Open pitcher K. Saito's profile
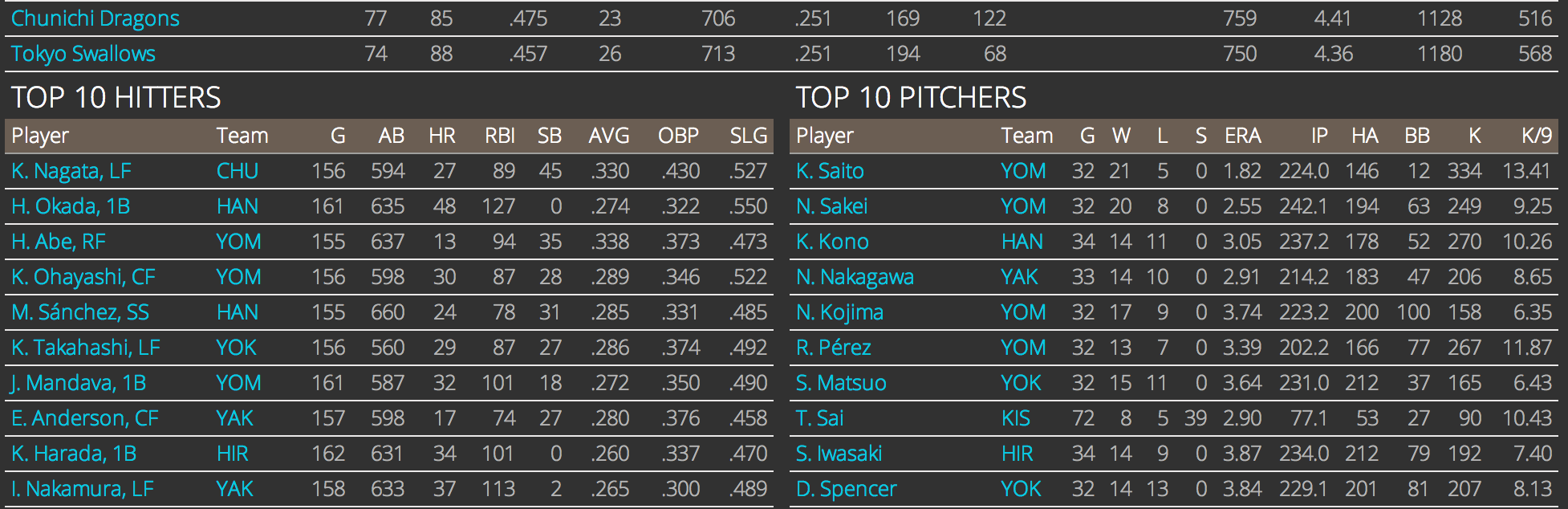 830,171
